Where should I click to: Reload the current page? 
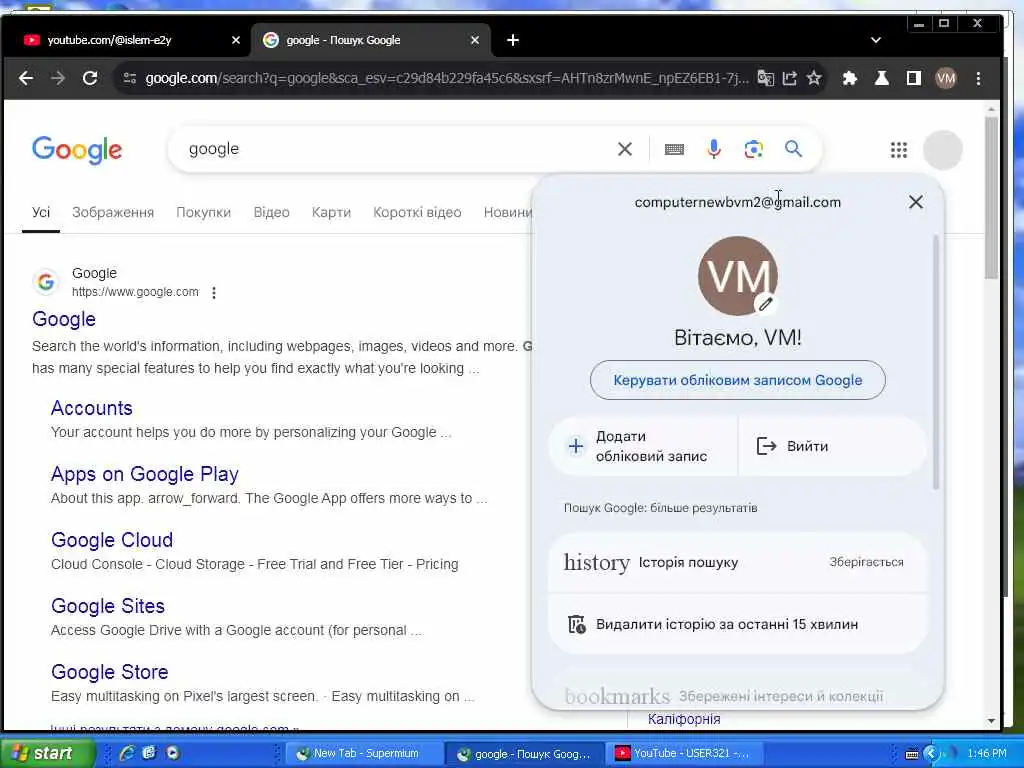90,78
